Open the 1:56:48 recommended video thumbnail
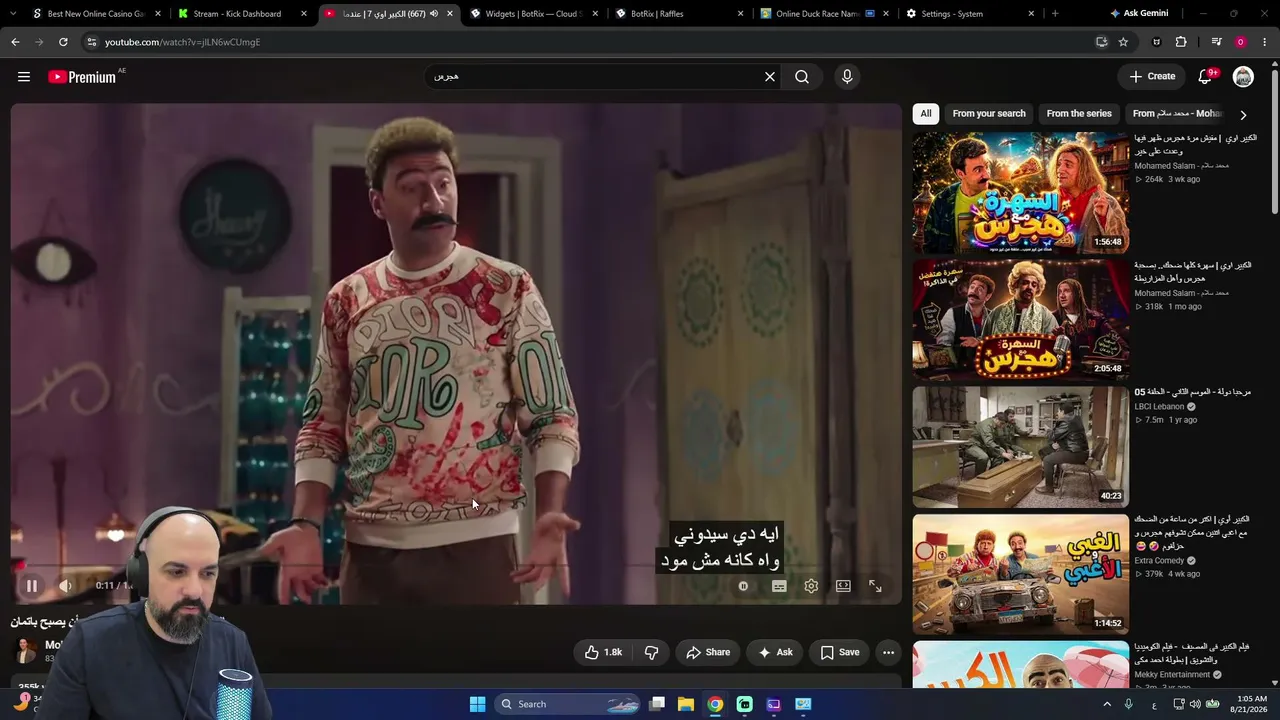Screen dimensions: 1280x720 [1020, 193]
